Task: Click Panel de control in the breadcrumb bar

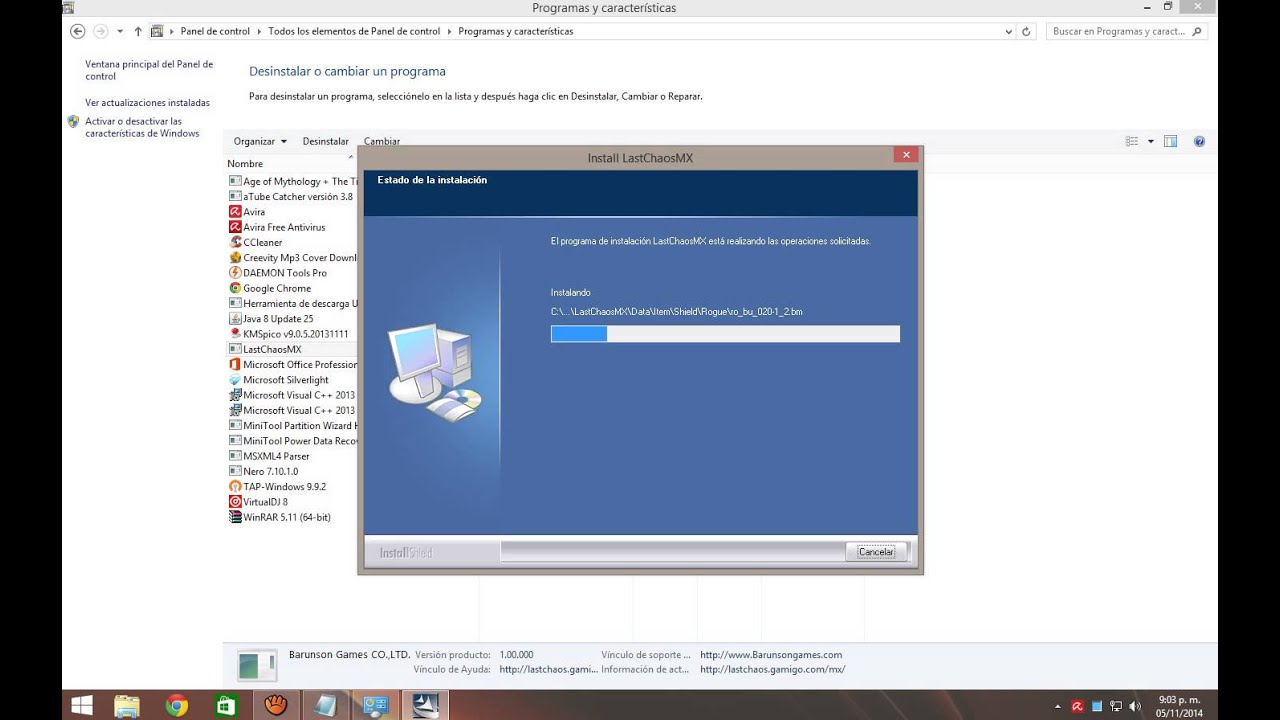Action: tap(214, 31)
